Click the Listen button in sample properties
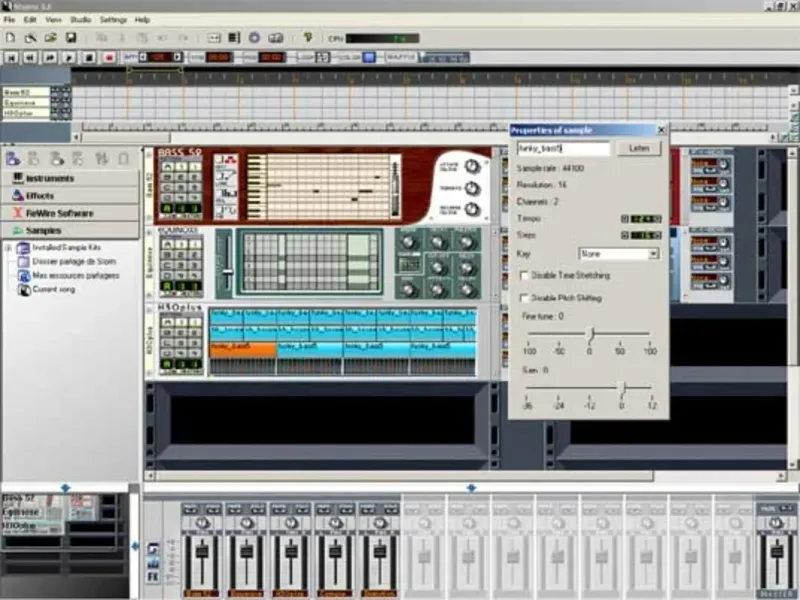 click(638, 148)
